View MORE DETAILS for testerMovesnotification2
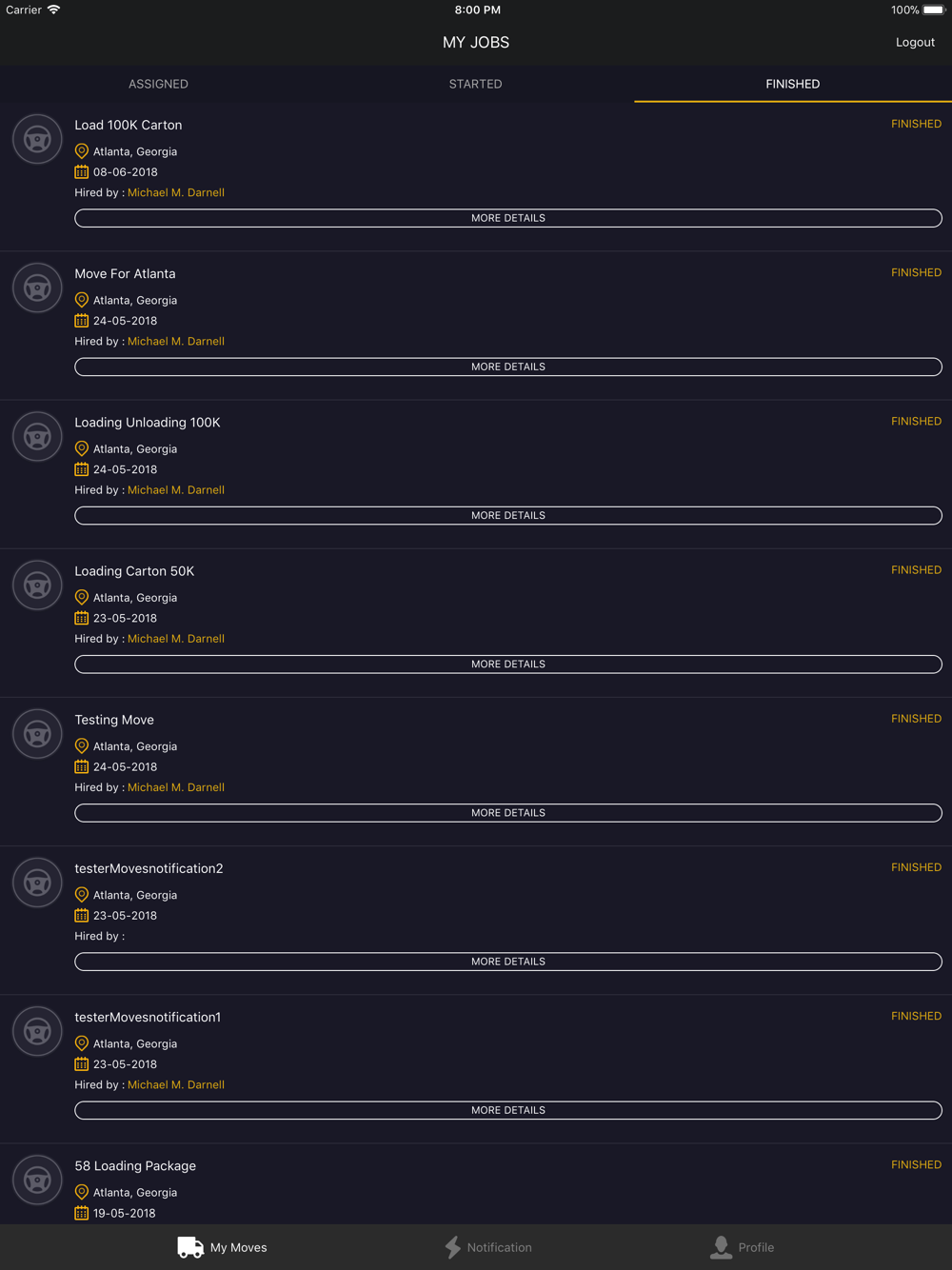This screenshot has height=1270, width=952. [508, 962]
